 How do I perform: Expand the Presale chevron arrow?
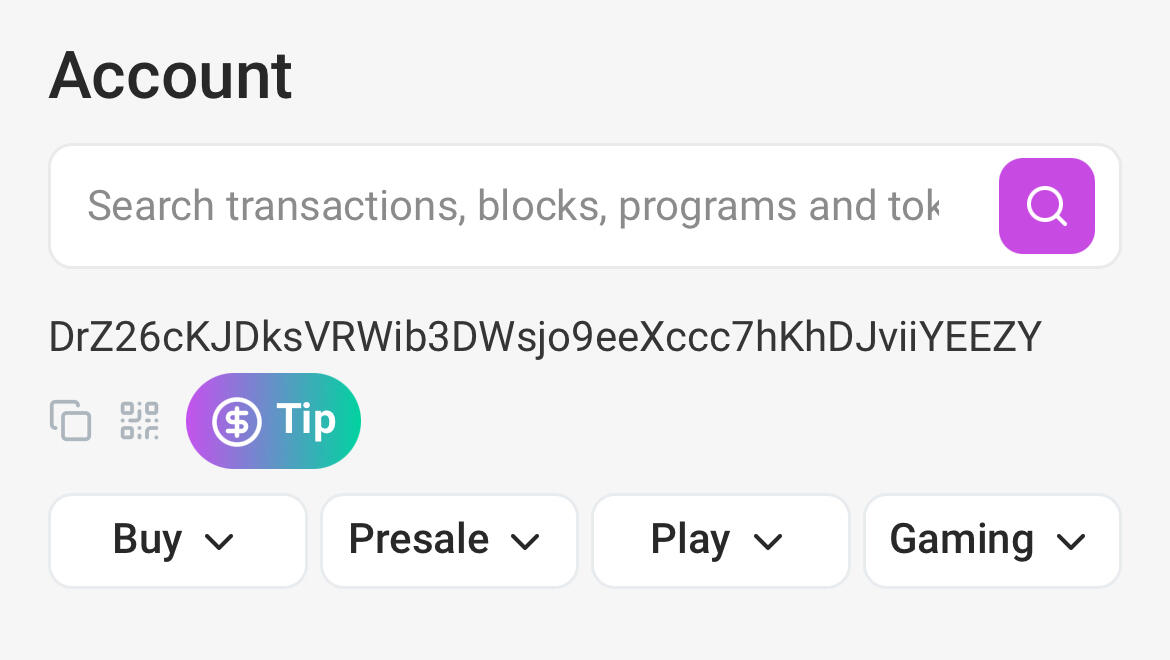pos(525,542)
